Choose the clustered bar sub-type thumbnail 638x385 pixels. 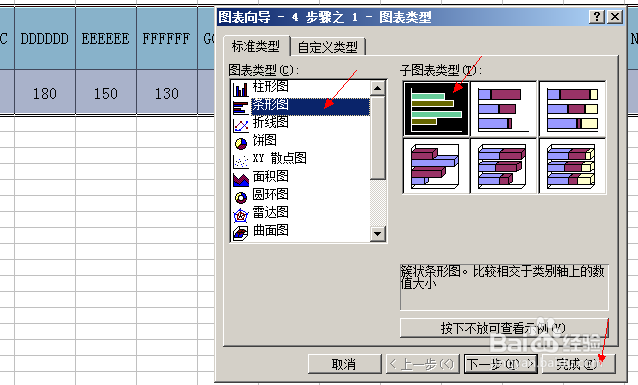(x=436, y=109)
